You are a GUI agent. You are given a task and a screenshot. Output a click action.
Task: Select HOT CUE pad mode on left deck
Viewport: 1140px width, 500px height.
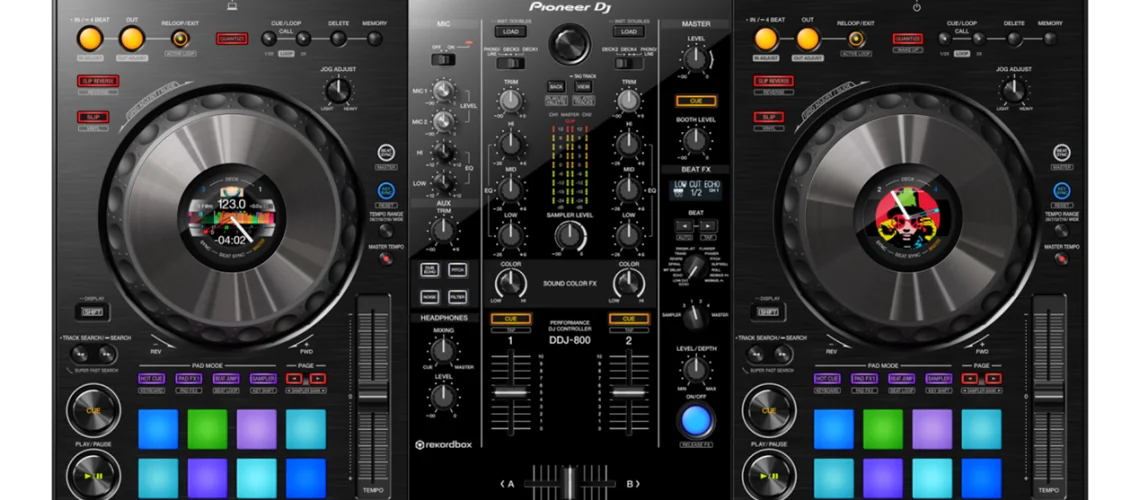click(x=152, y=379)
